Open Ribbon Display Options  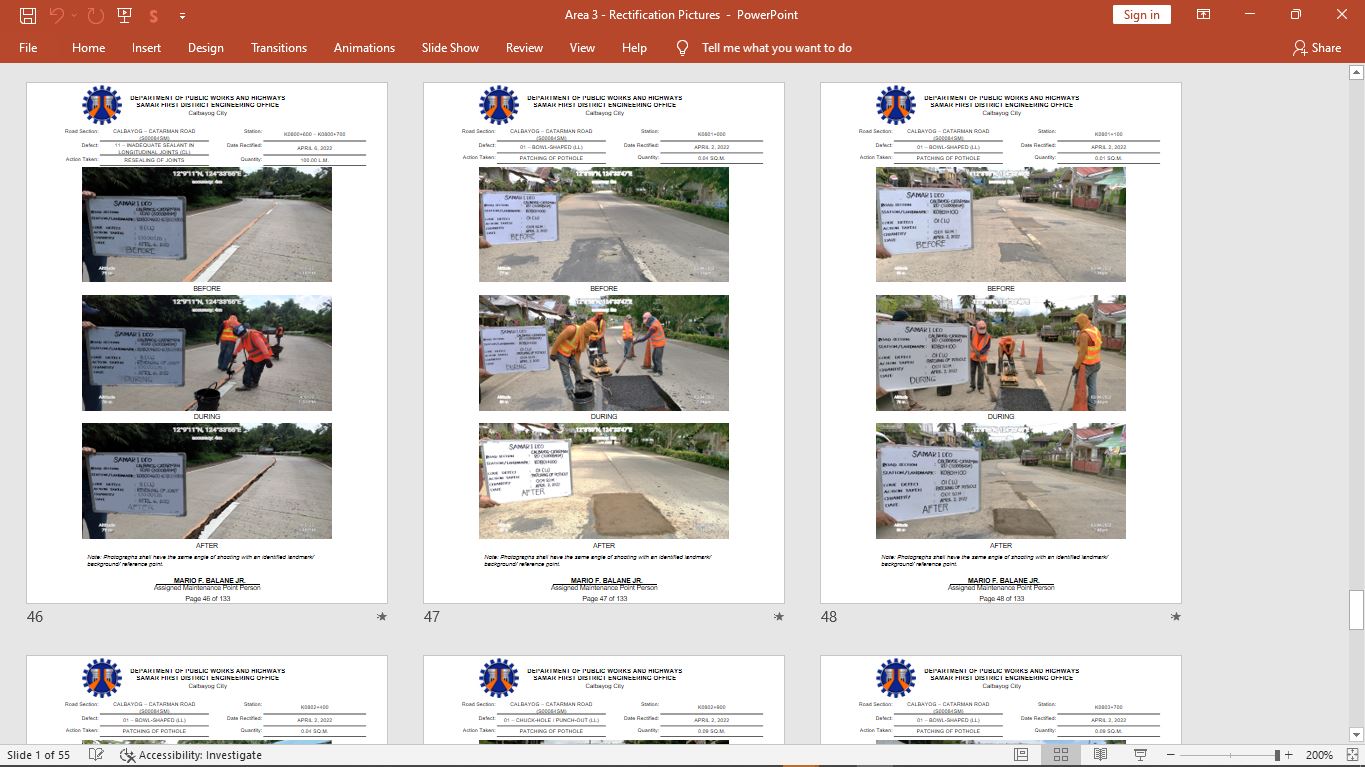click(x=1204, y=15)
